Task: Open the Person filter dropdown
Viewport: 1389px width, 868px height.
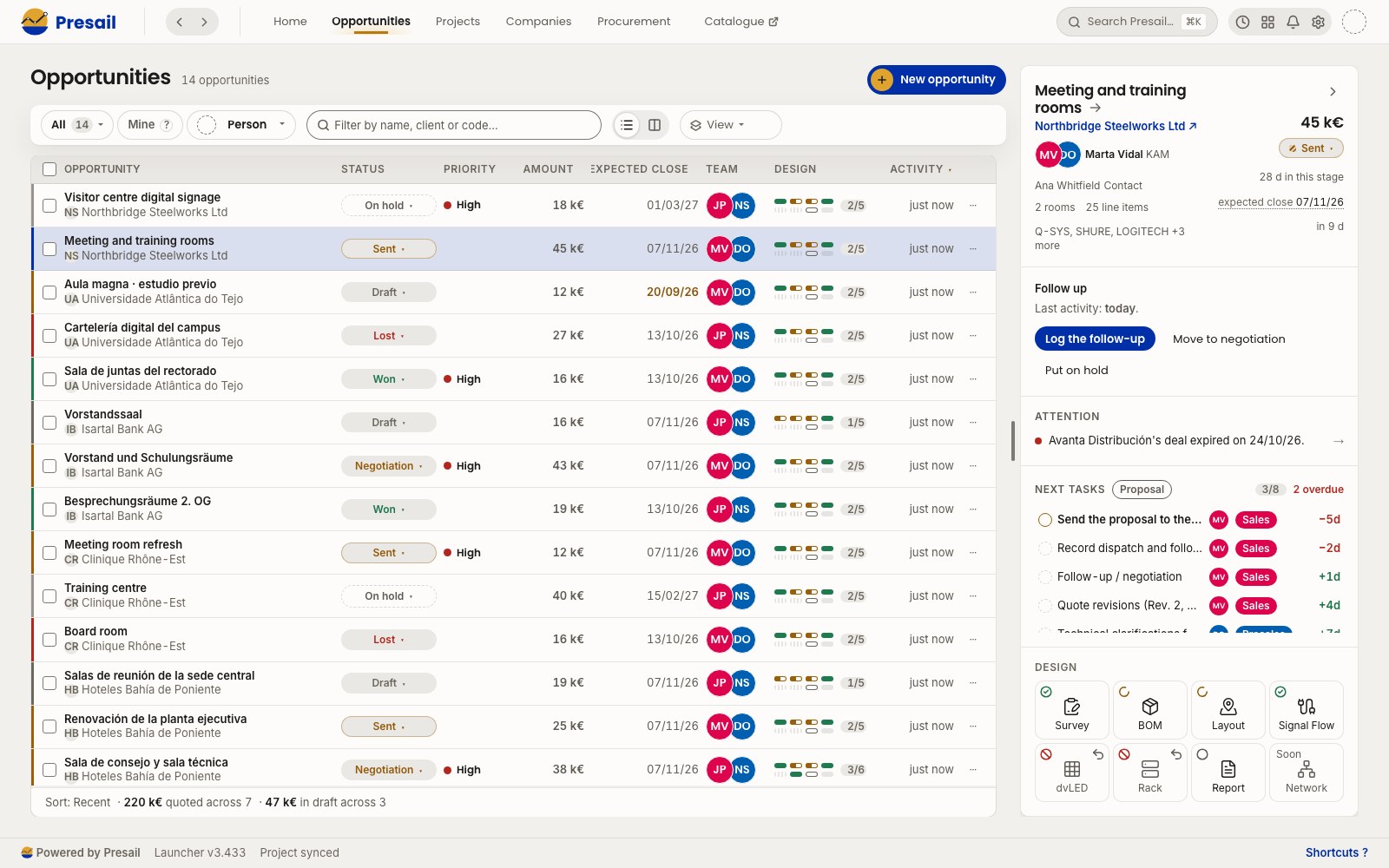Action: [241, 125]
